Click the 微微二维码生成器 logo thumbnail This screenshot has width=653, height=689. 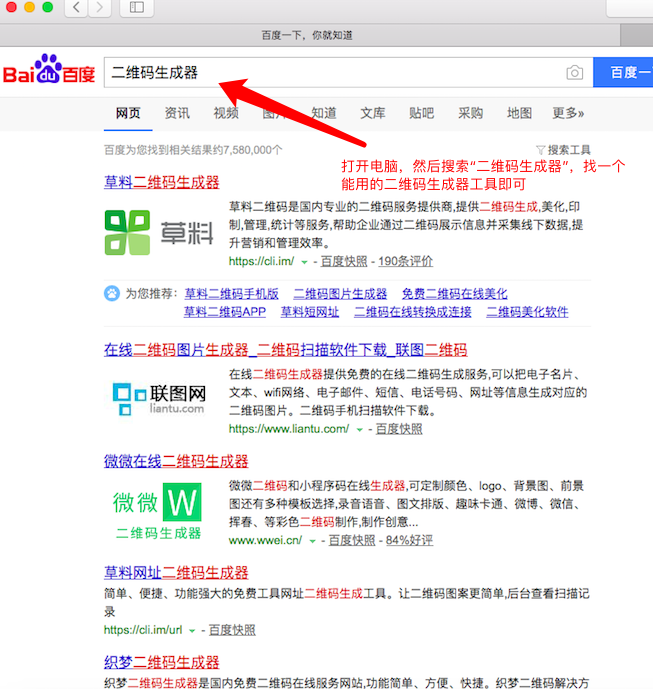(157, 511)
